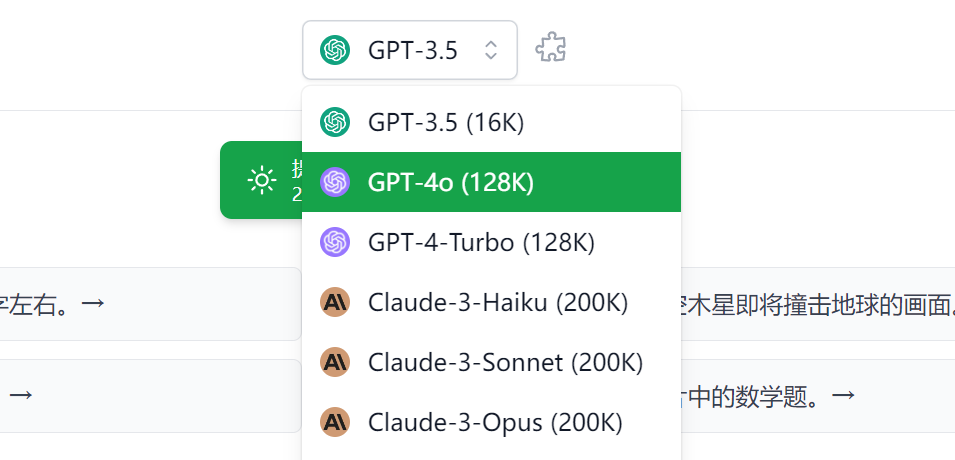Select Claude-3-Sonnet (200K) model
955x460 pixels.
click(492, 362)
